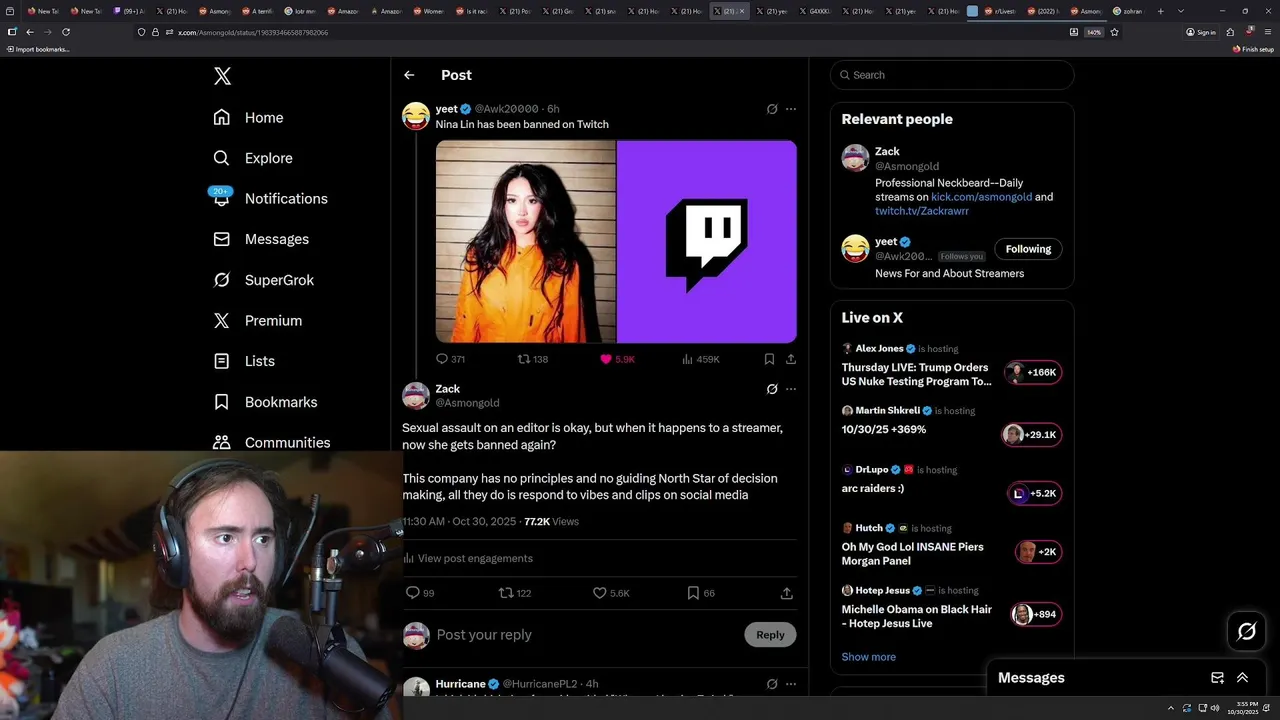The image size is (1280, 720).
Task: Click the X logo home icon
Action: click(x=222, y=76)
